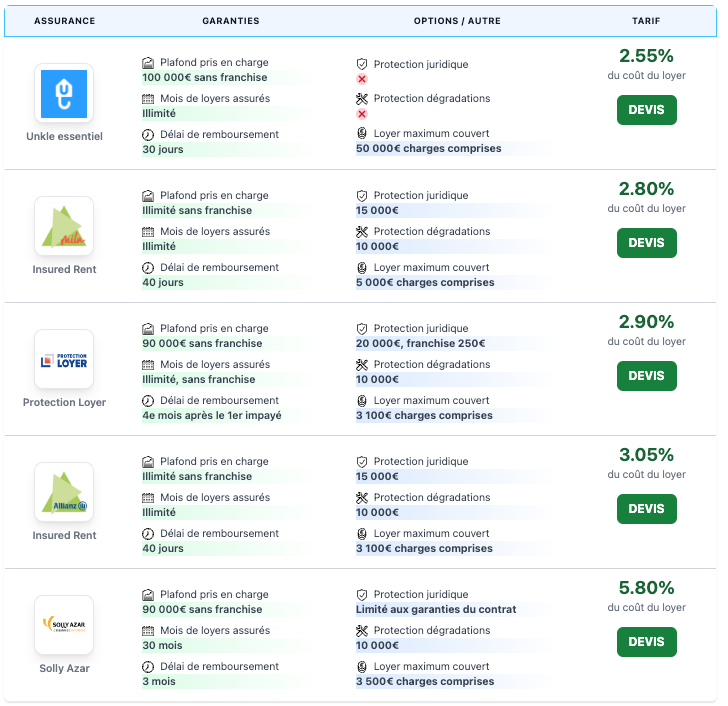
Task: Open the DEVIS for the 3.05% Allianz offer
Action: [x=646, y=509]
